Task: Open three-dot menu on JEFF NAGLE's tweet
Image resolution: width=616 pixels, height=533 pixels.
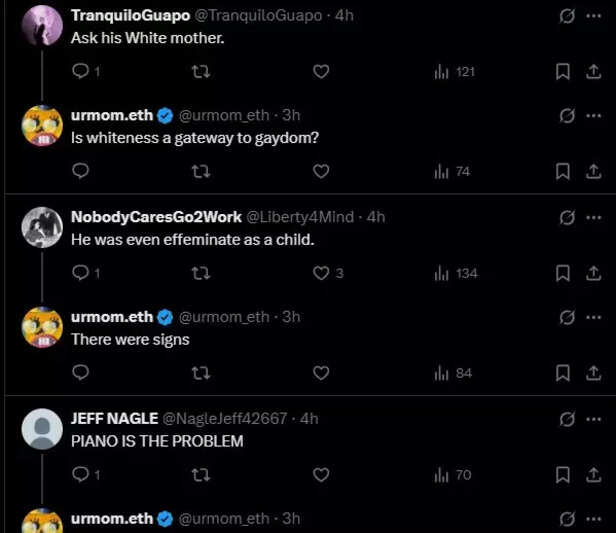Action: [594, 418]
